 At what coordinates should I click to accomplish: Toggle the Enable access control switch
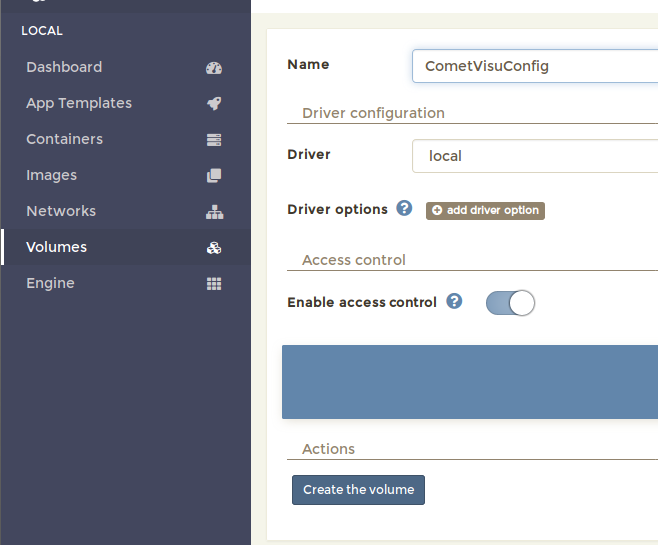pos(510,303)
